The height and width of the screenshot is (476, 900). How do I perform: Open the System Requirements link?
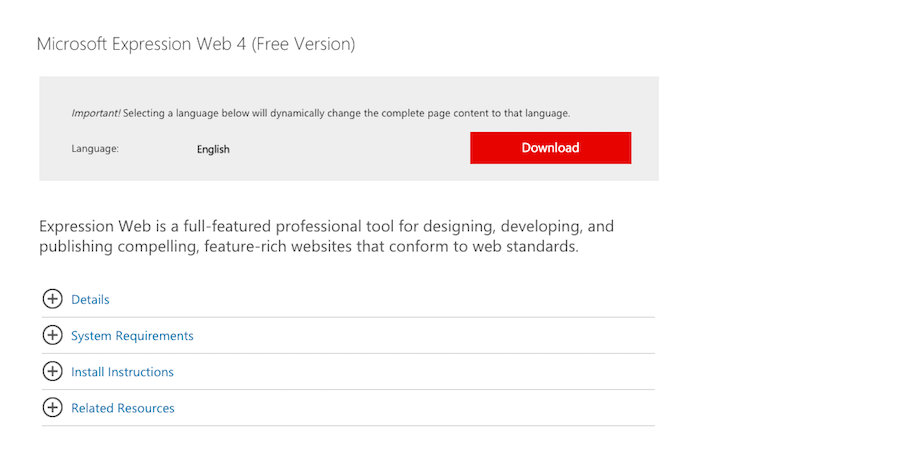[x=132, y=336]
